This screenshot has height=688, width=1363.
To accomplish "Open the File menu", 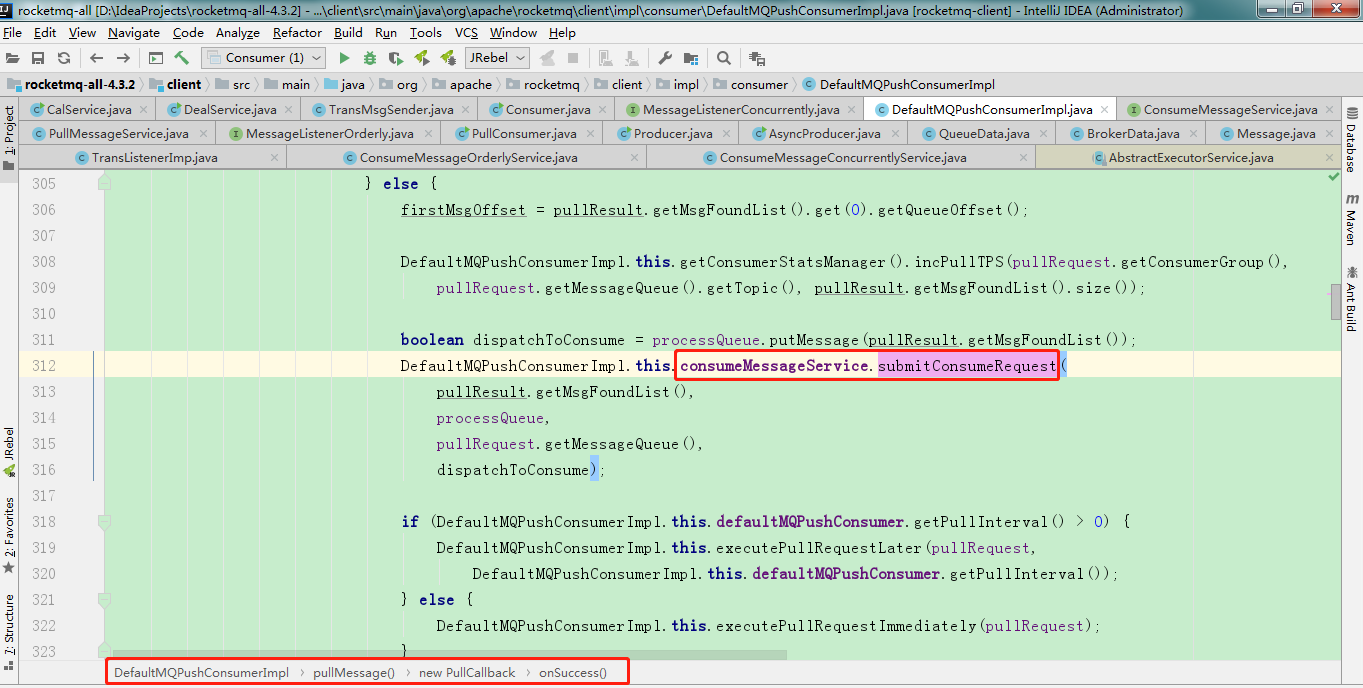I will (x=12, y=33).
